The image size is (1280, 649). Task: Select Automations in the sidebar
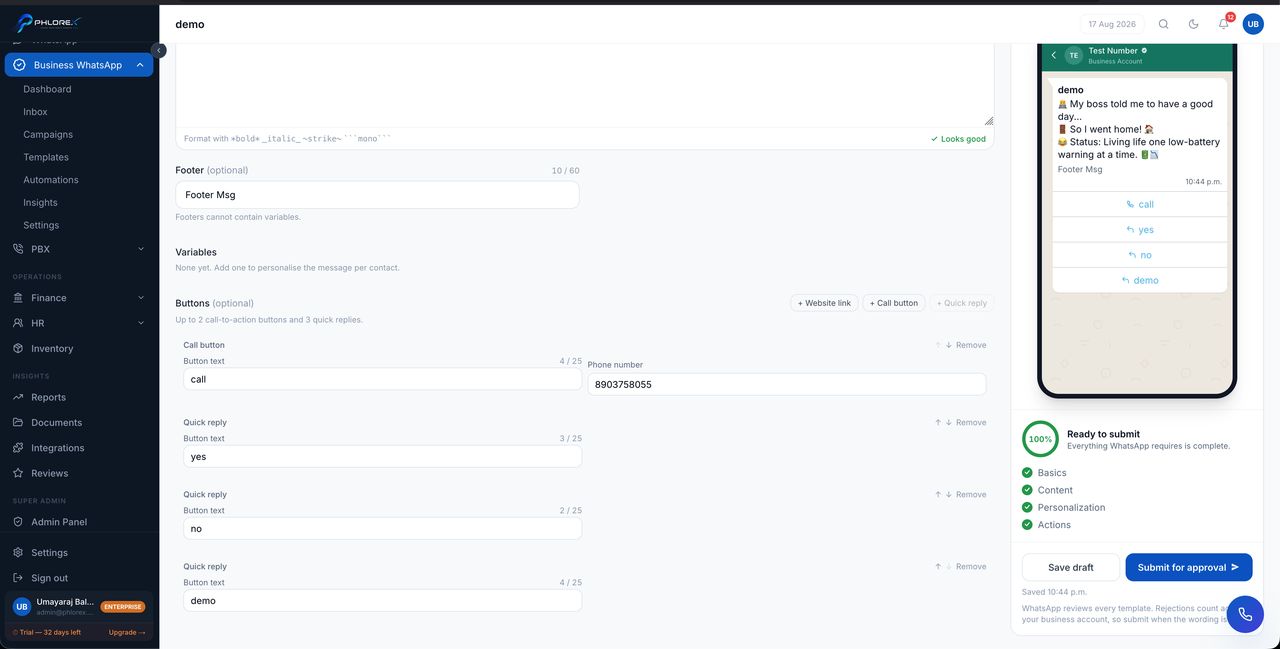51,180
